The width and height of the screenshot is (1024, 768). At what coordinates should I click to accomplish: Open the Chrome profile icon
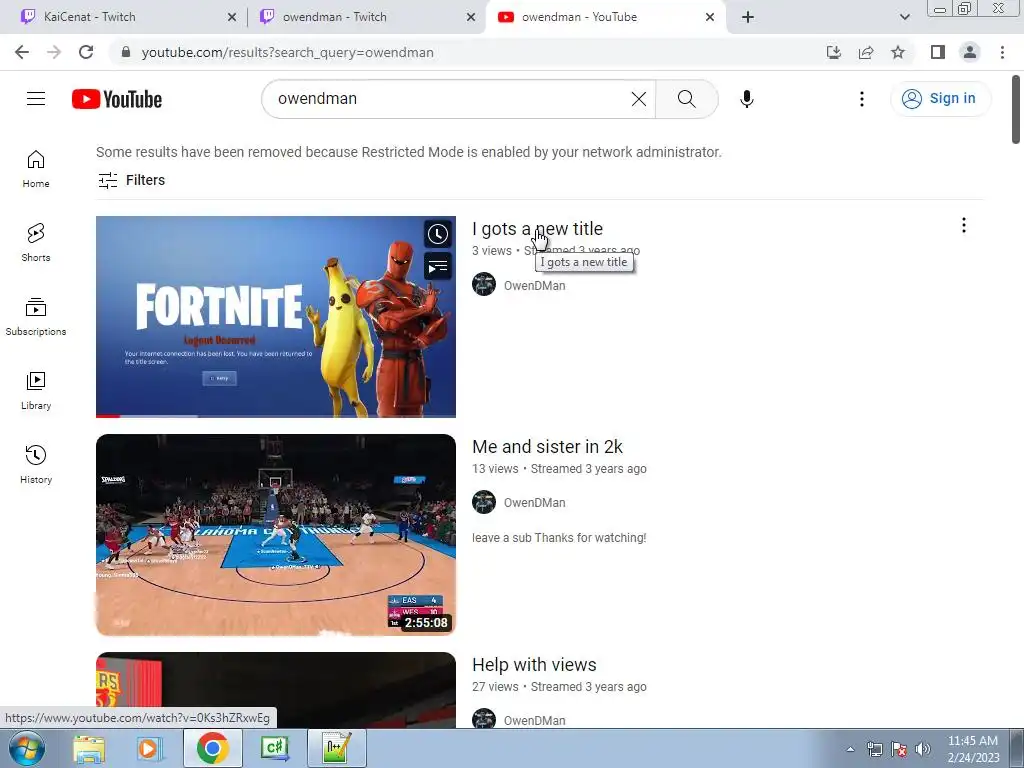click(970, 52)
